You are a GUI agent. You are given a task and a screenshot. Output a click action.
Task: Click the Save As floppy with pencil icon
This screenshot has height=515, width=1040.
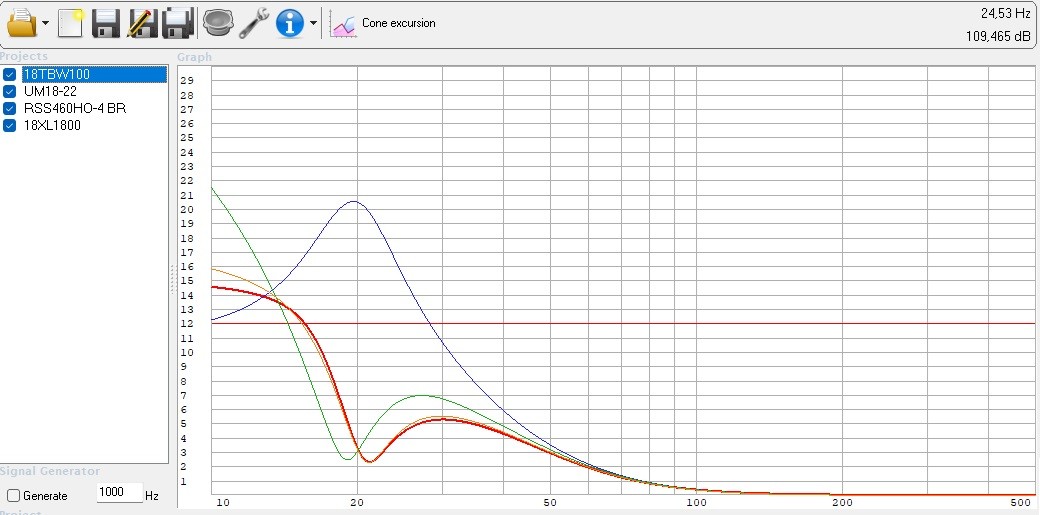tap(142, 23)
